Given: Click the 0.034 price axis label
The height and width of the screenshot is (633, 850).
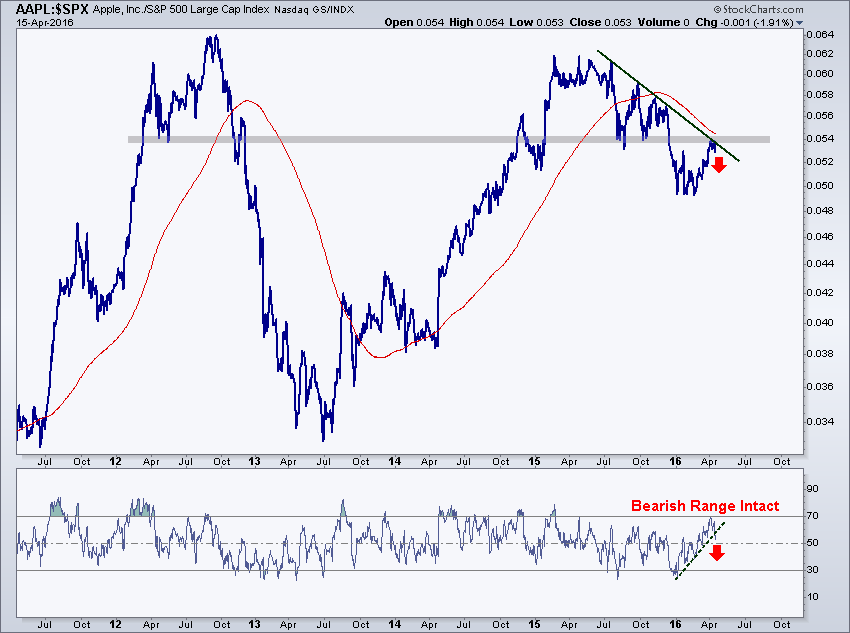Looking at the screenshot, I should point(821,421).
